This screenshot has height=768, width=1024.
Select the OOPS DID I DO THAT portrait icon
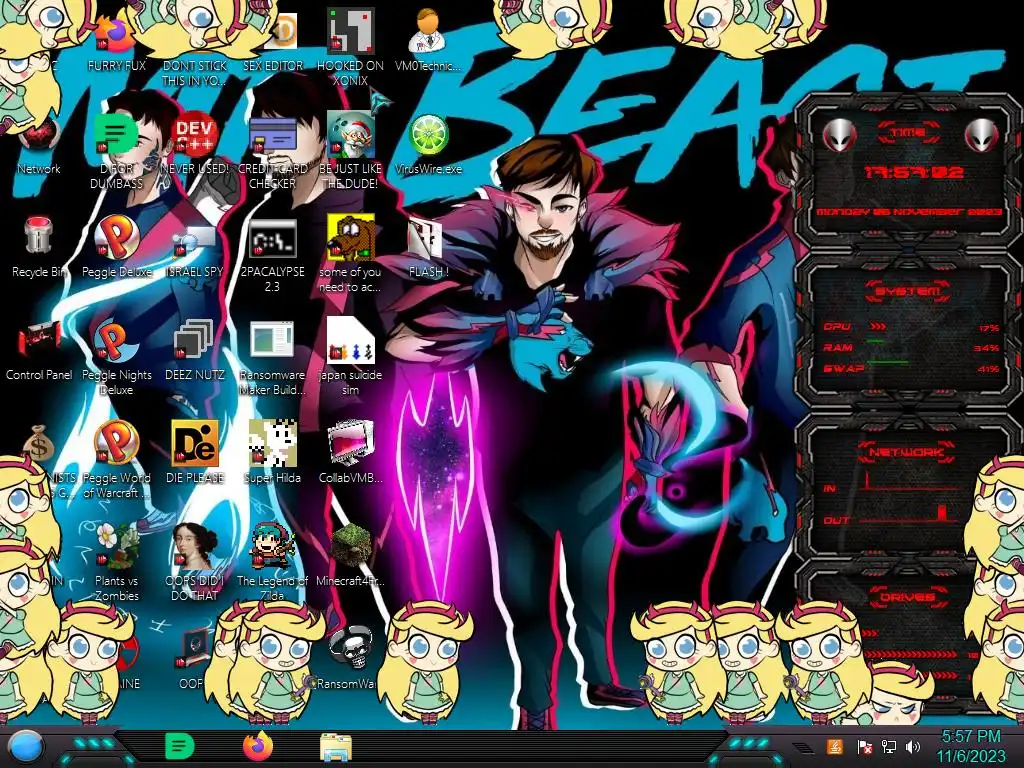[194, 546]
